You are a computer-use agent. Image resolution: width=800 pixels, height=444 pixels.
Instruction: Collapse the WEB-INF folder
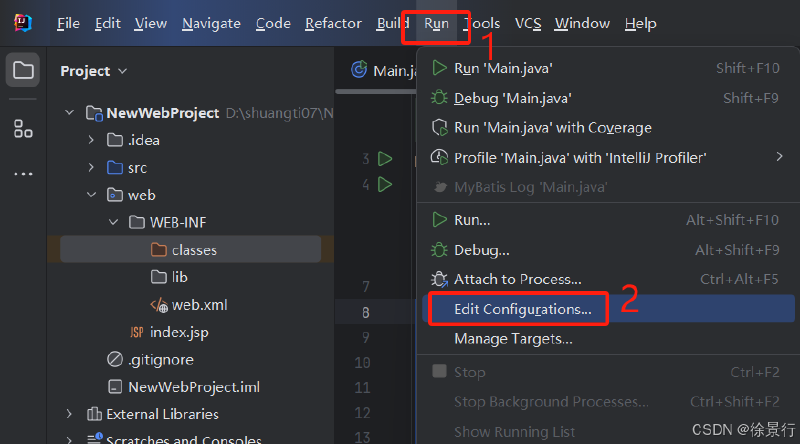[x=113, y=222]
